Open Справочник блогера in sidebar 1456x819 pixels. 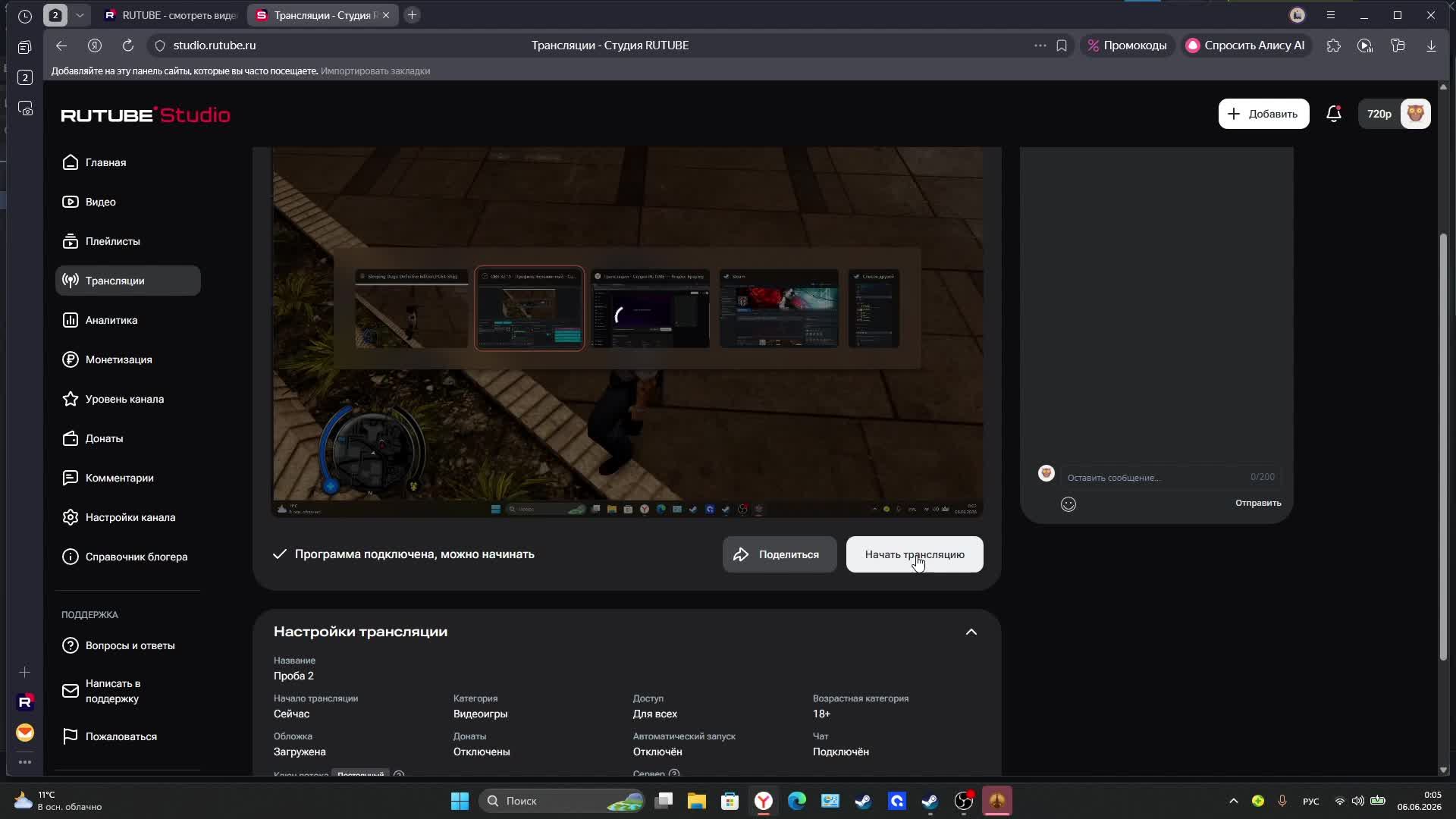128,557
